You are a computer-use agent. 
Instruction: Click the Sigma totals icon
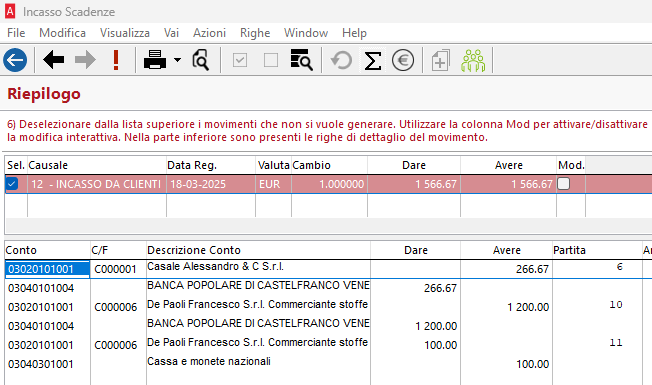click(373, 60)
